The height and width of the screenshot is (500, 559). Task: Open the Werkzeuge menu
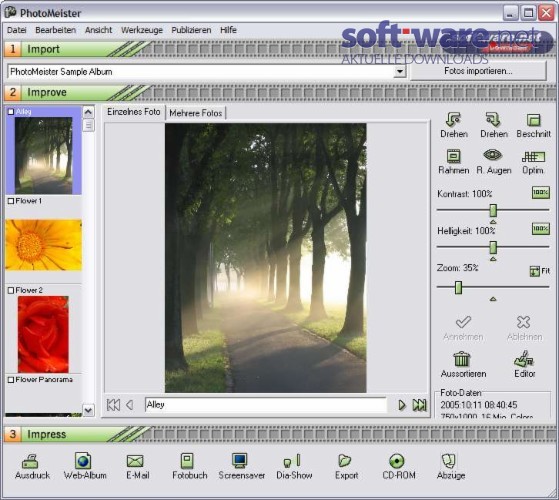click(142, 30)
